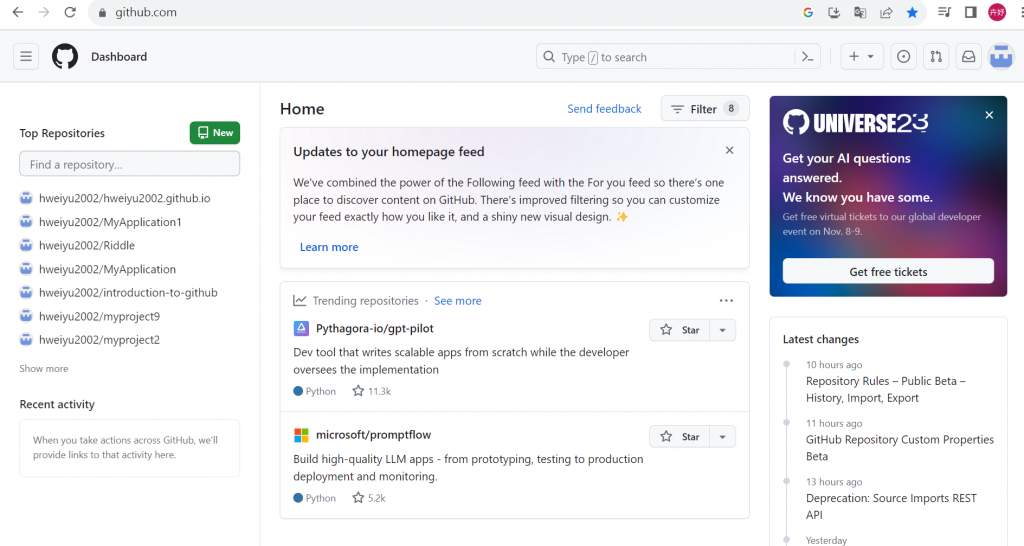Open the user profile avatar menu
1024x546 pixels.
pos(1000,57)
